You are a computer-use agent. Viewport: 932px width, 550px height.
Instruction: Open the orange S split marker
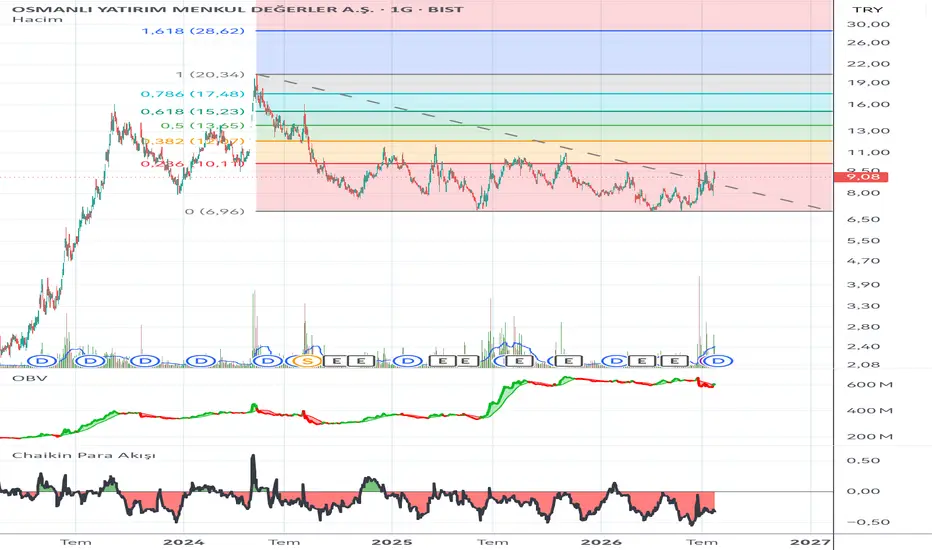(x=307, y=361)
